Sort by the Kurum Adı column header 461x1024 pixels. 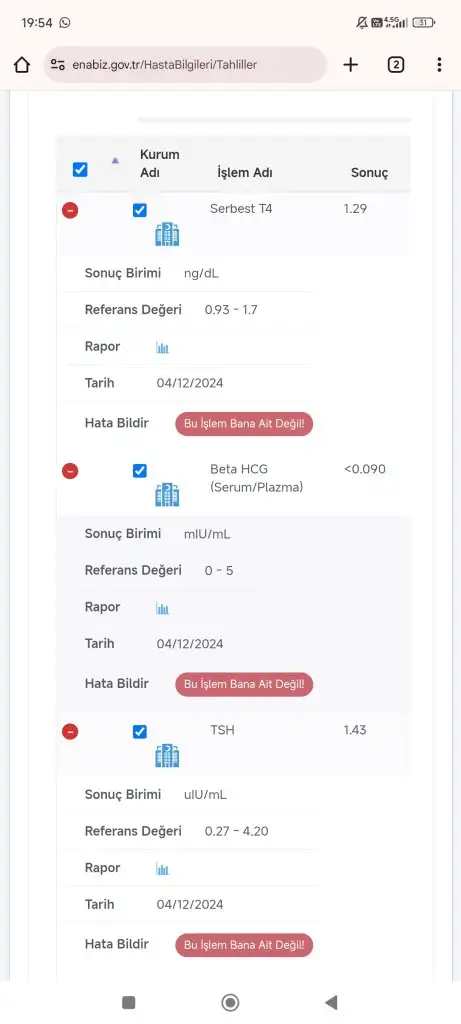coord(159,164)
